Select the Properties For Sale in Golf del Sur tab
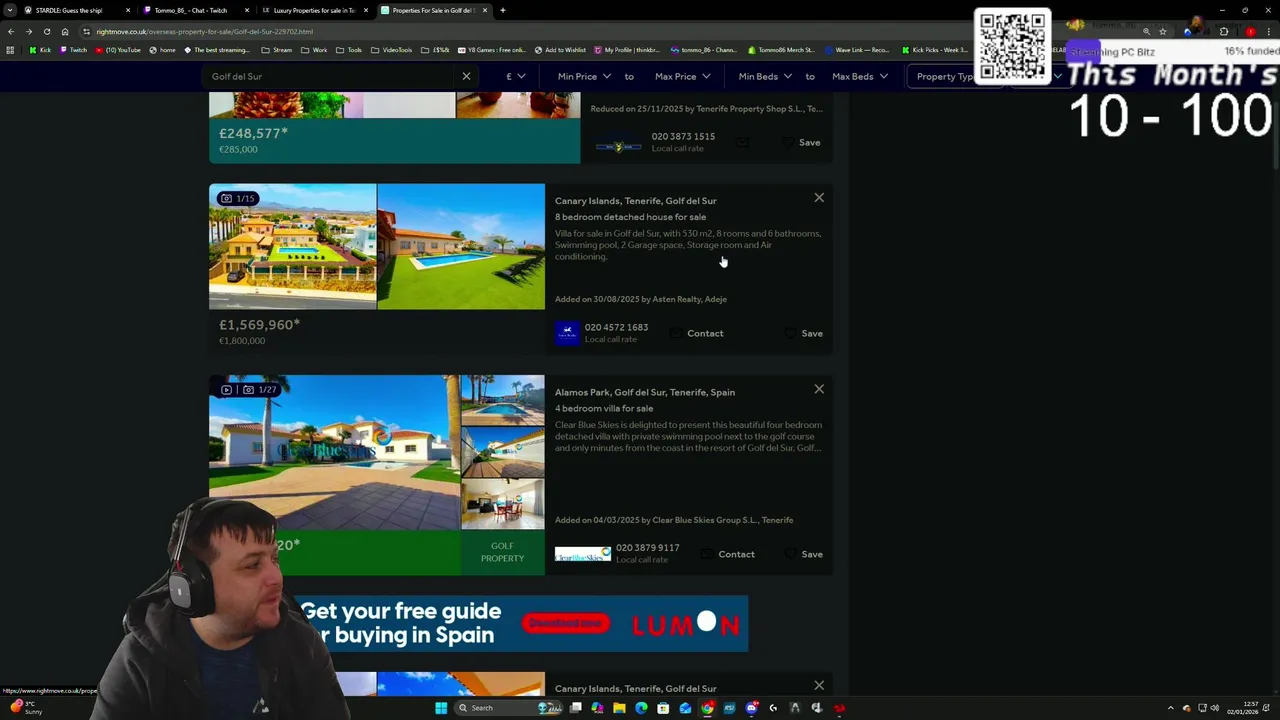1280x720 pixels. (434, 10)
